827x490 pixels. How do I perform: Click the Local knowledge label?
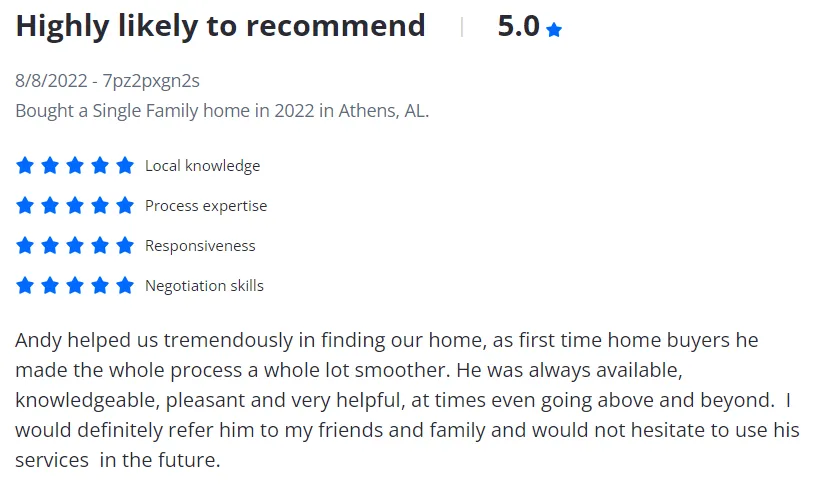tap(202, 166)
